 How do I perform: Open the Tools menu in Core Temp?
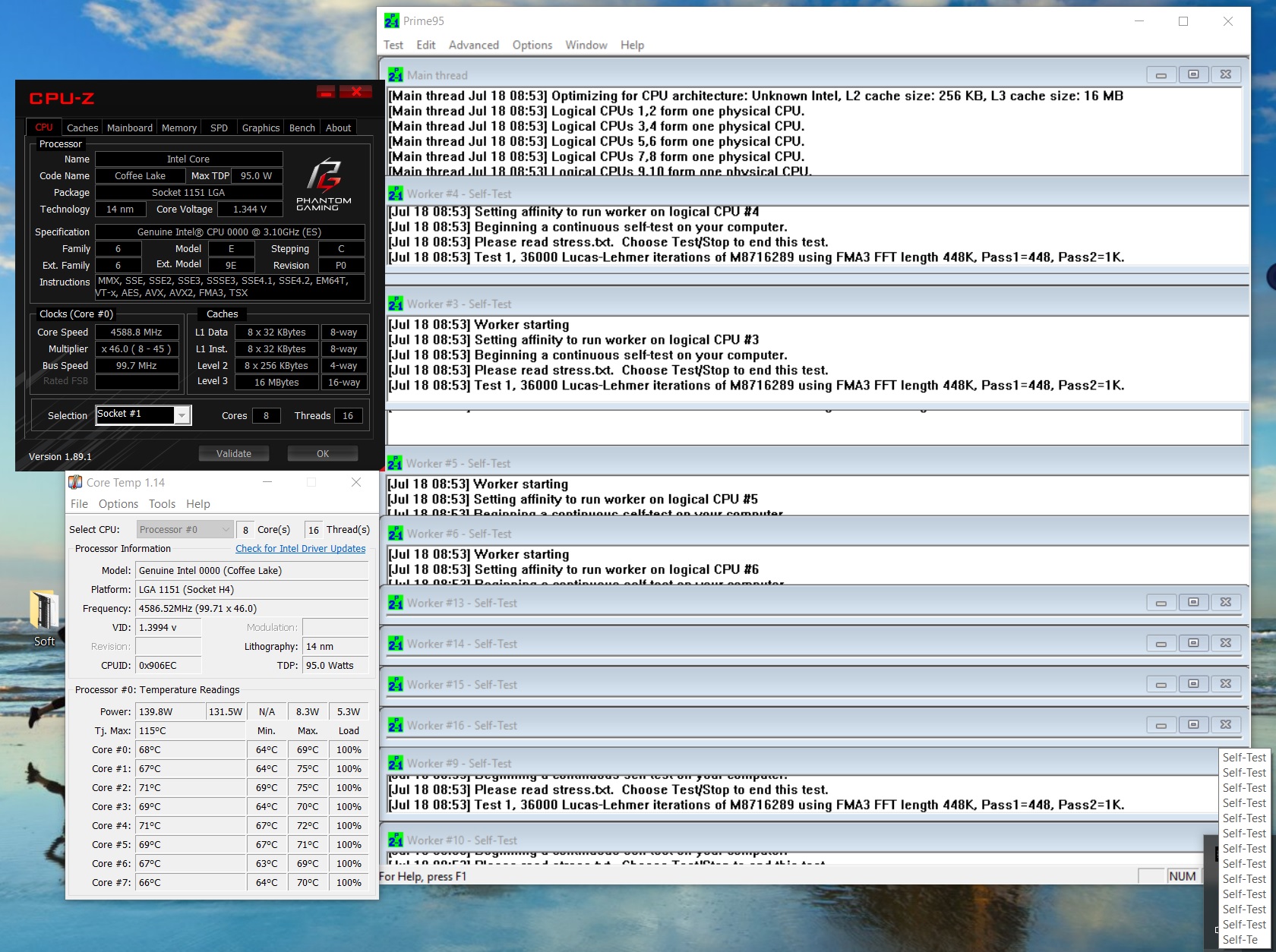tap(162, 503)
